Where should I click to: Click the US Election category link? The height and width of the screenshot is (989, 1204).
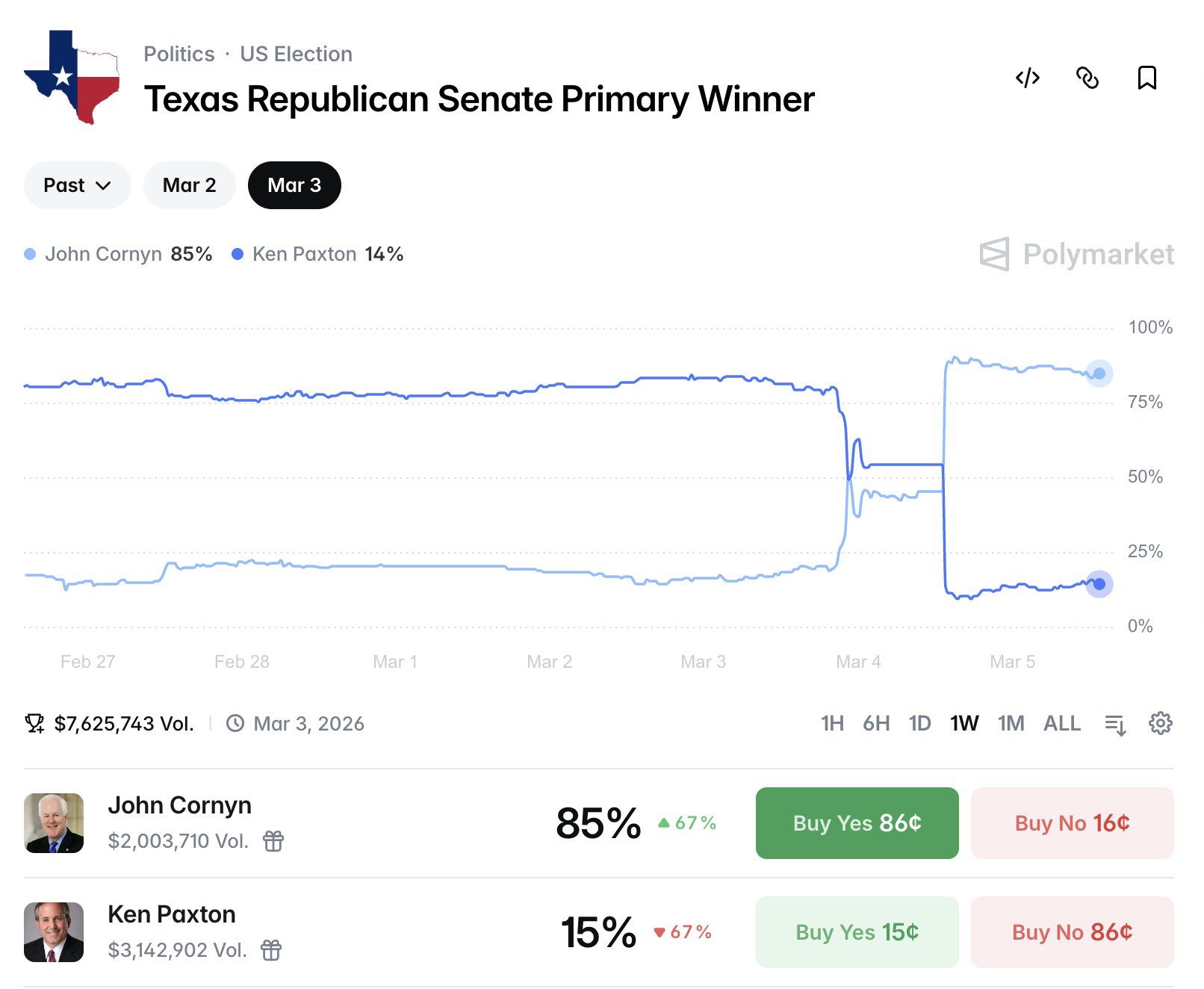tap(296, 54)
